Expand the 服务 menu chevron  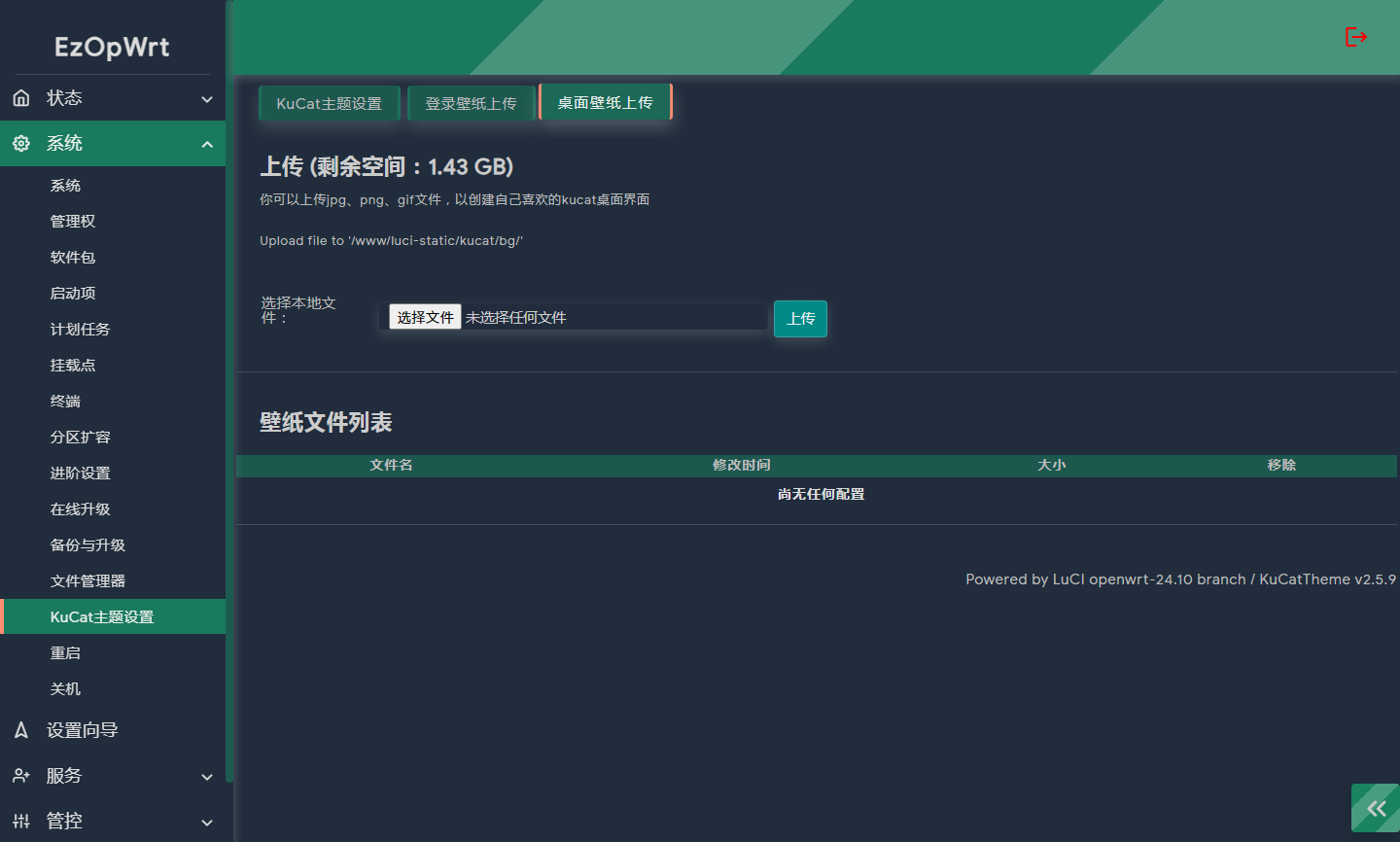207,777
